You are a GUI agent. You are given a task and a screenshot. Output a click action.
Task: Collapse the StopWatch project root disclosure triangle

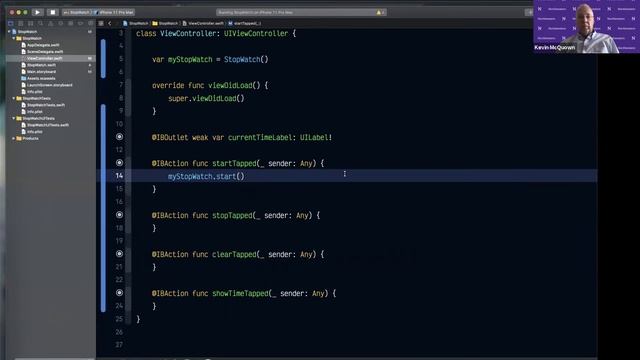coord(9,31)
